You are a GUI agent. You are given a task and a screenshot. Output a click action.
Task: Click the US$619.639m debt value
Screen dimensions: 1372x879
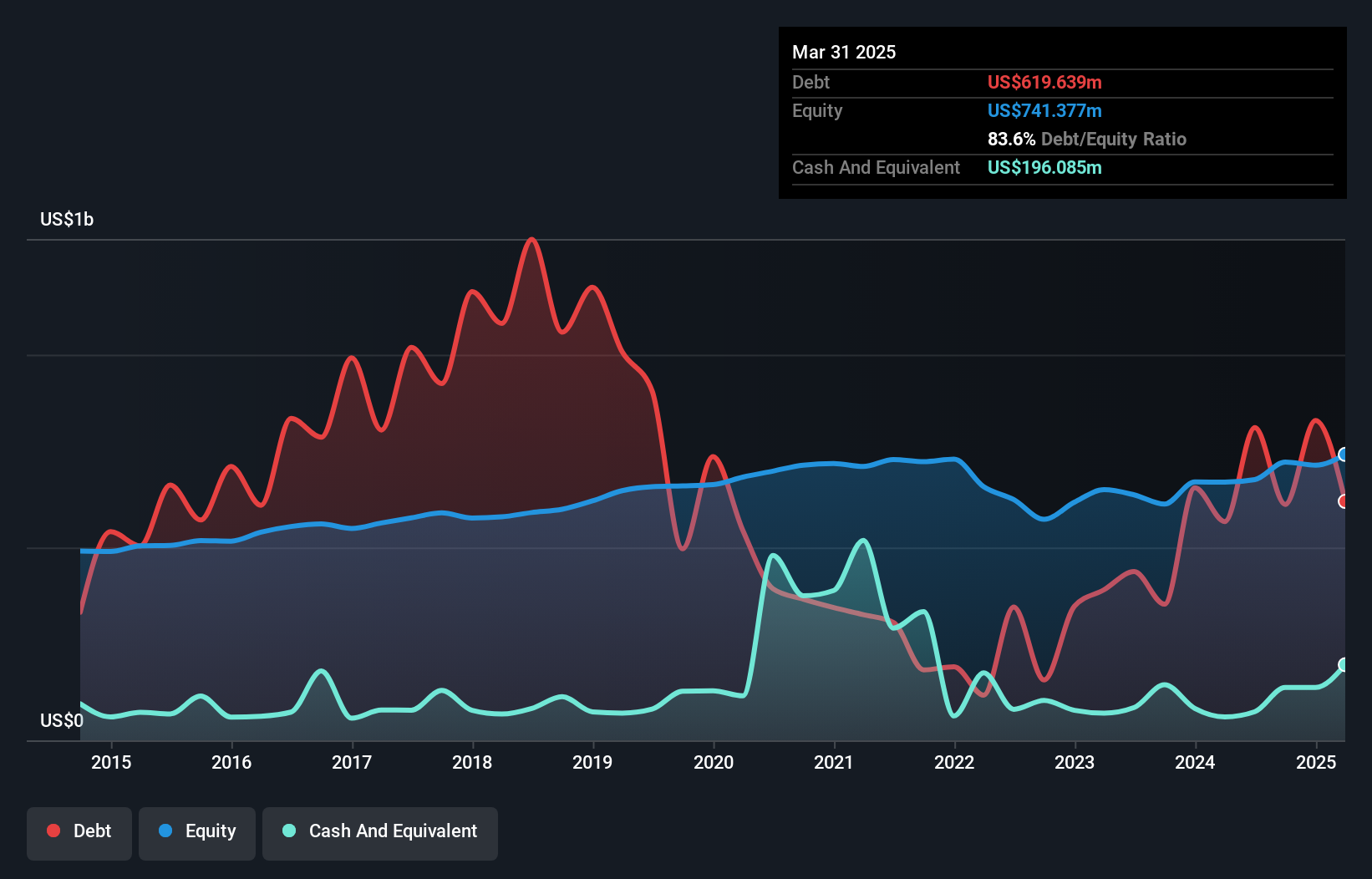coord(1044,82)
